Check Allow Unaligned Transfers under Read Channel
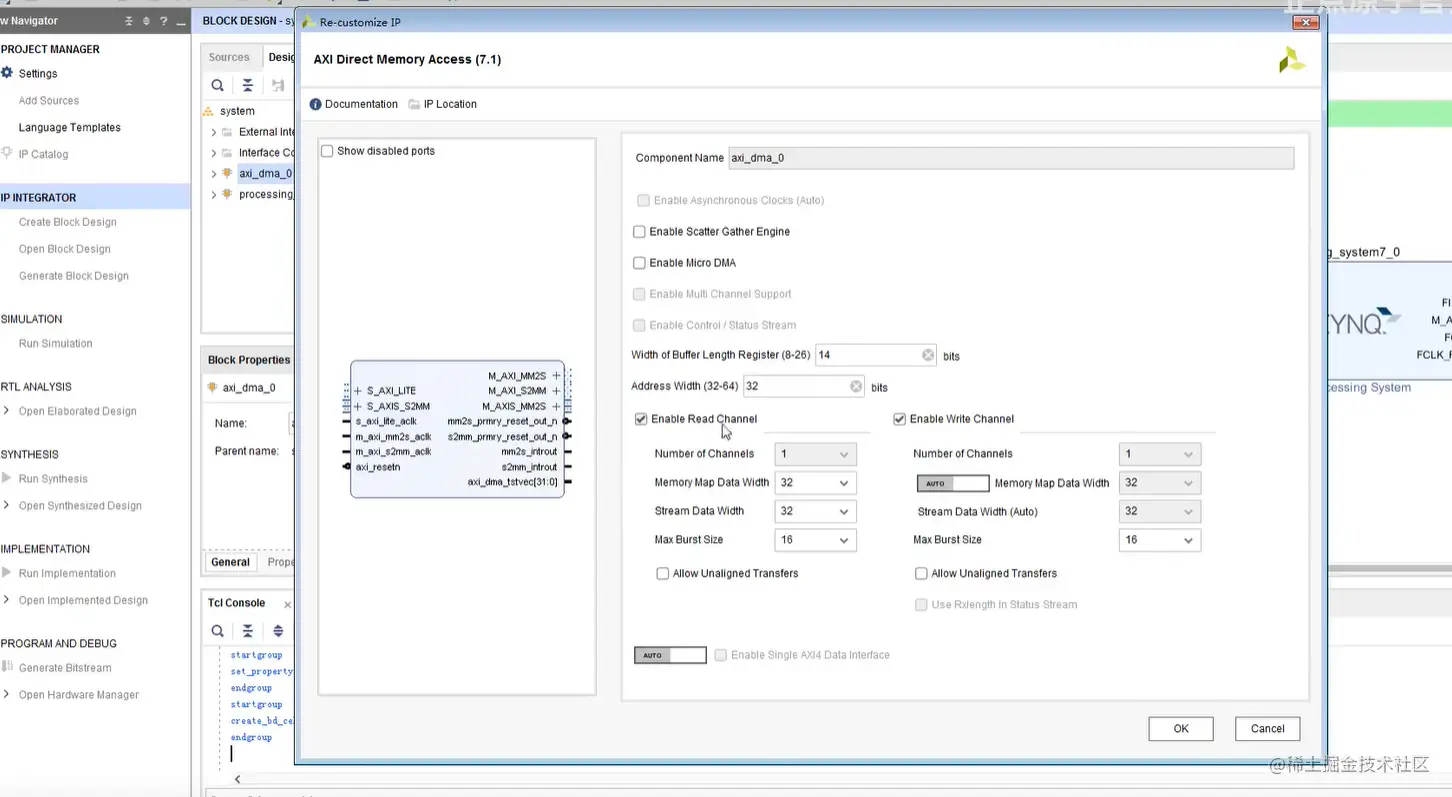The height and width of the screenshot is (797, 1452). point(662,573)
